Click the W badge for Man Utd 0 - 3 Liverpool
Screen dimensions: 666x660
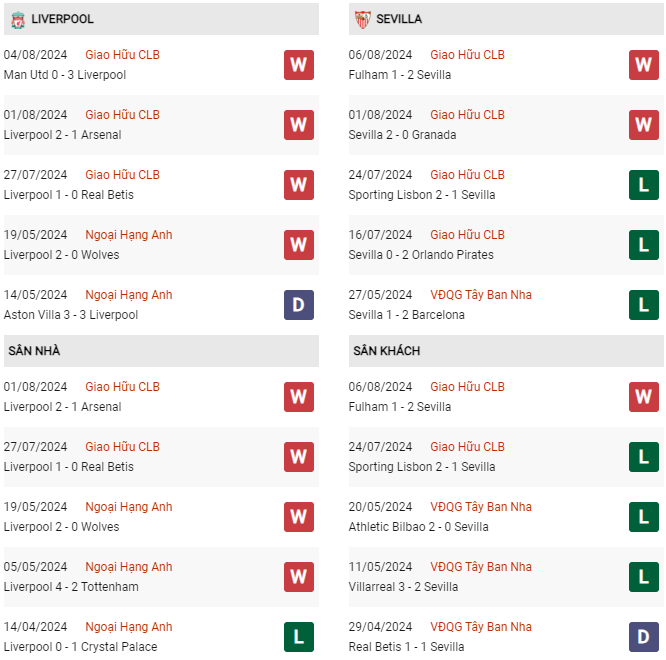(298, 65)
